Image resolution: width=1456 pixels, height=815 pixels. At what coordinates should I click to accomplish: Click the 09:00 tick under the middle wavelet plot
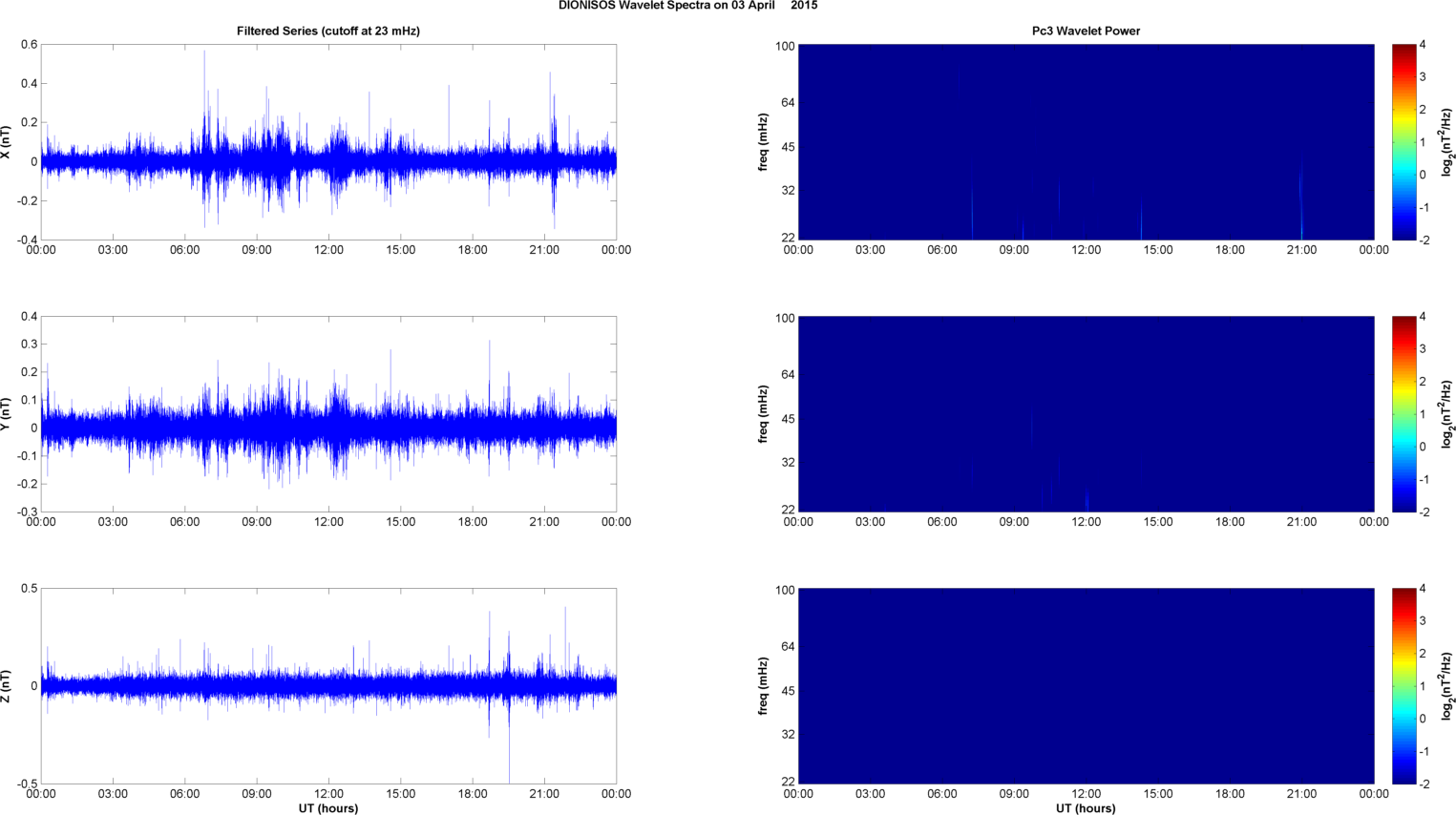1014,522
